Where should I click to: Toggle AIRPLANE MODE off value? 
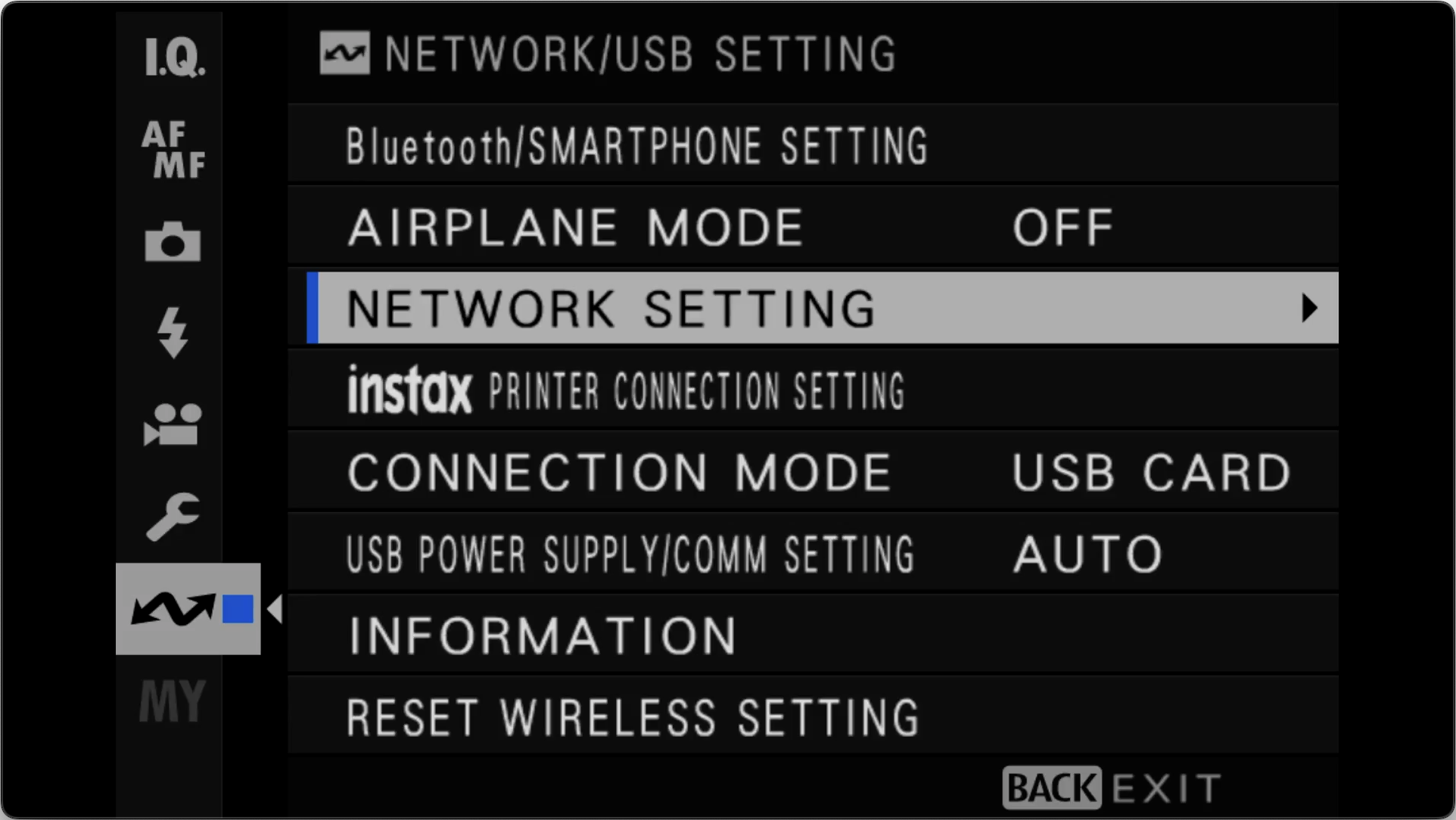coord(1063,228)
